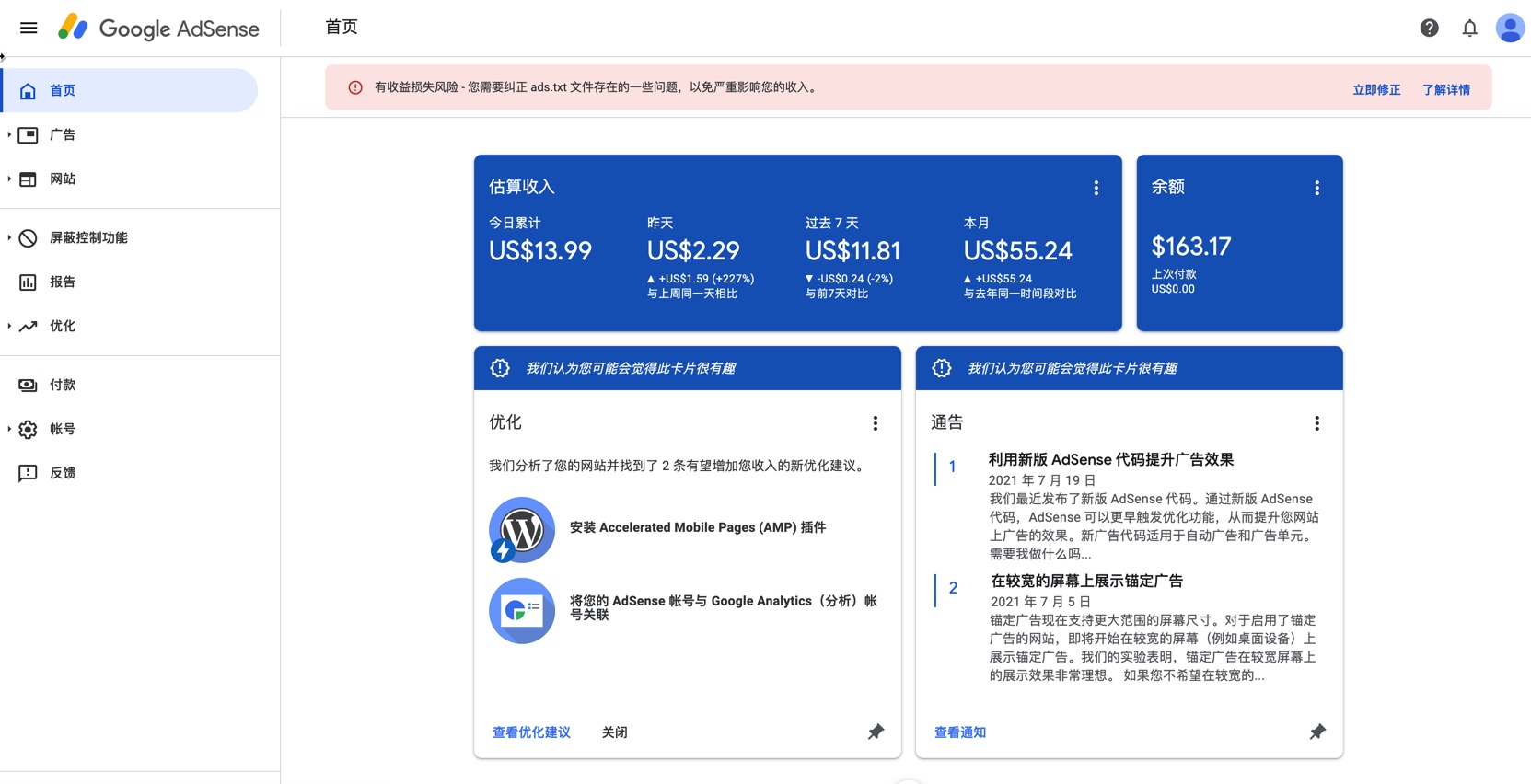The height and width of the screenshot is (784, 1531).
Task: Open the notifications bell
Action: pyautogui.click(x=1469, y=28)
